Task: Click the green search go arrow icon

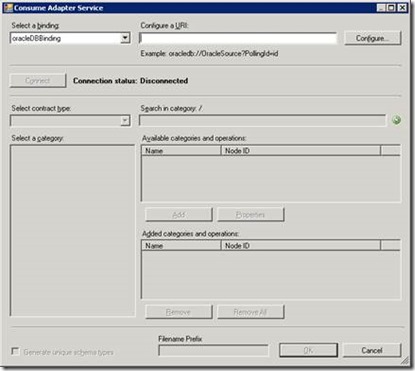Action: click(x=396, y=120)
